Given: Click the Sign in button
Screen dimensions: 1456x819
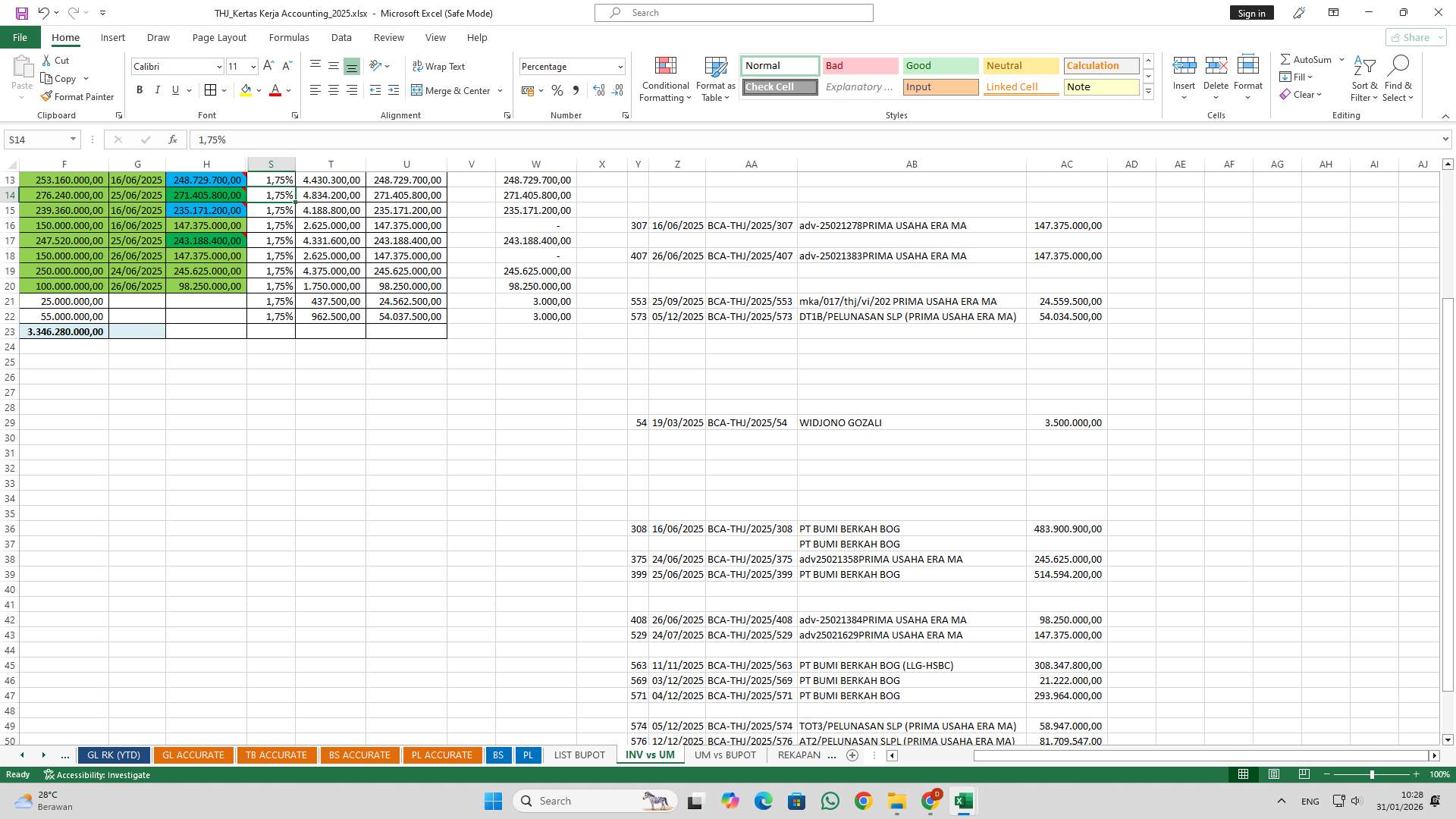Looking at the screenshot, I should click(1251, 13).
